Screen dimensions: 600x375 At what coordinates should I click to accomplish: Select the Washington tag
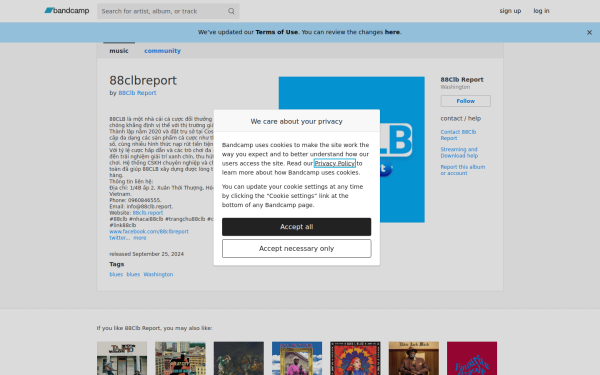pyautogui.click(x=158, y=274)
